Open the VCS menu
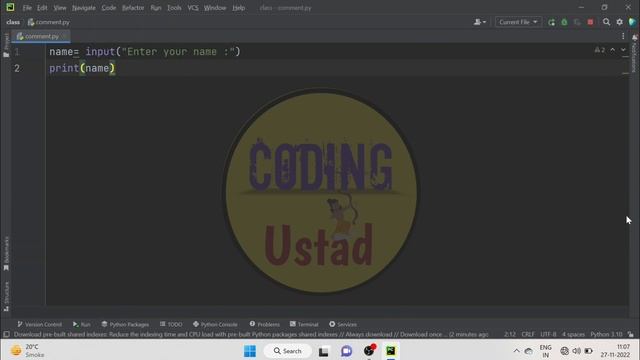Screen dimensions: 640x360 point(193,8)
